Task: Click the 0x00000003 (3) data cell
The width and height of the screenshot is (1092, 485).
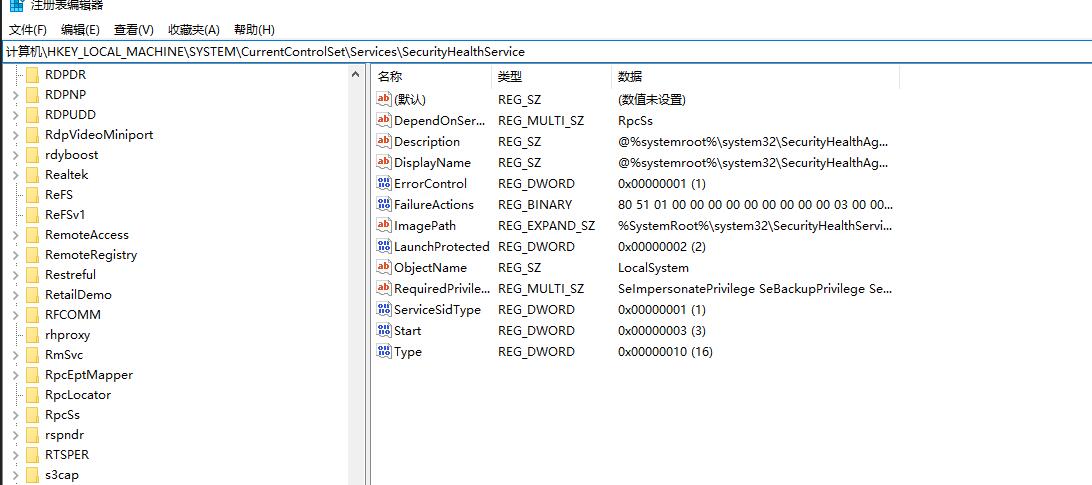Action: coord(662,330)
